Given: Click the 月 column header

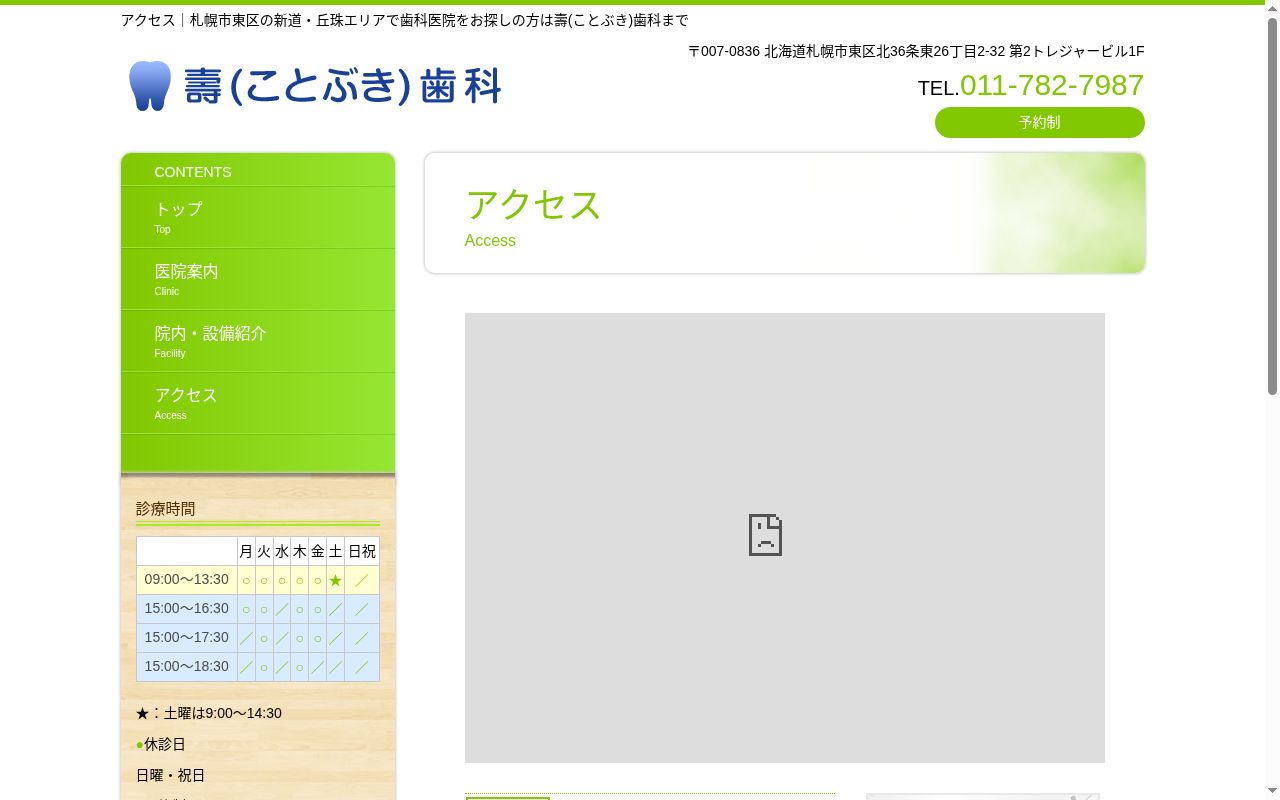Looking at the screenshot, I should tap(246, 551).
